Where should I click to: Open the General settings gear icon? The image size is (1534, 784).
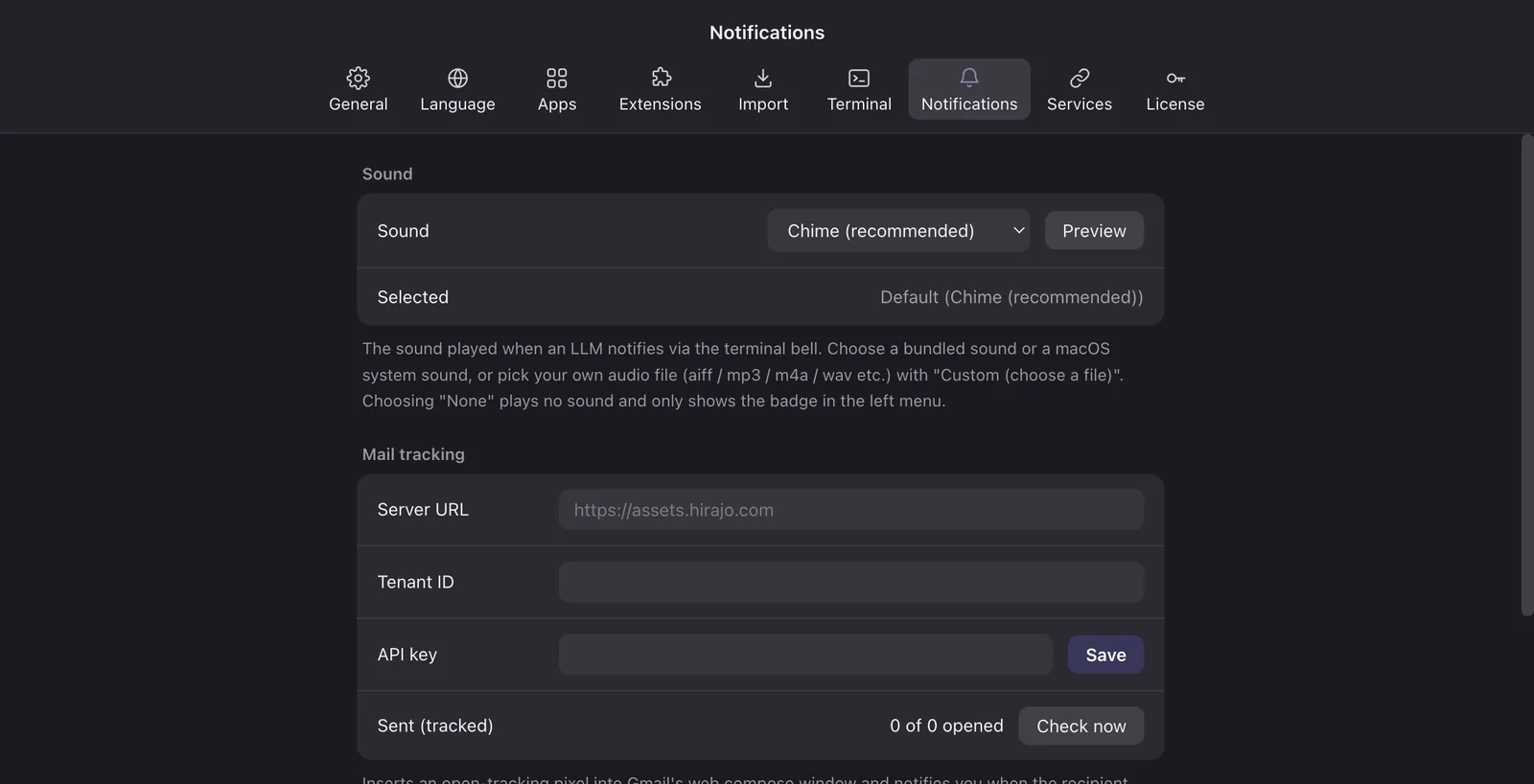pyautogui.click(x=358, y=78)
